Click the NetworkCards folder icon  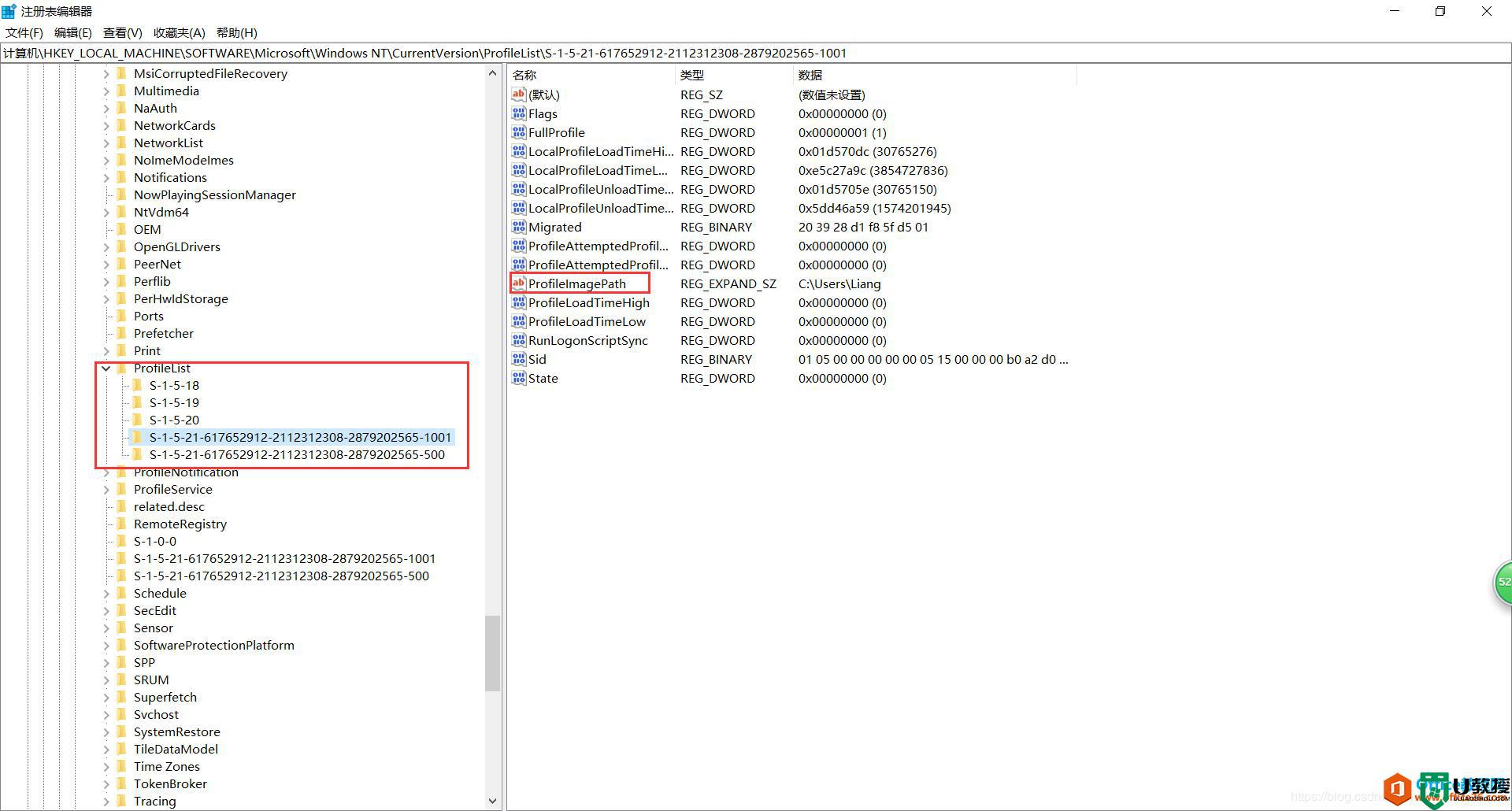[121, 125]
